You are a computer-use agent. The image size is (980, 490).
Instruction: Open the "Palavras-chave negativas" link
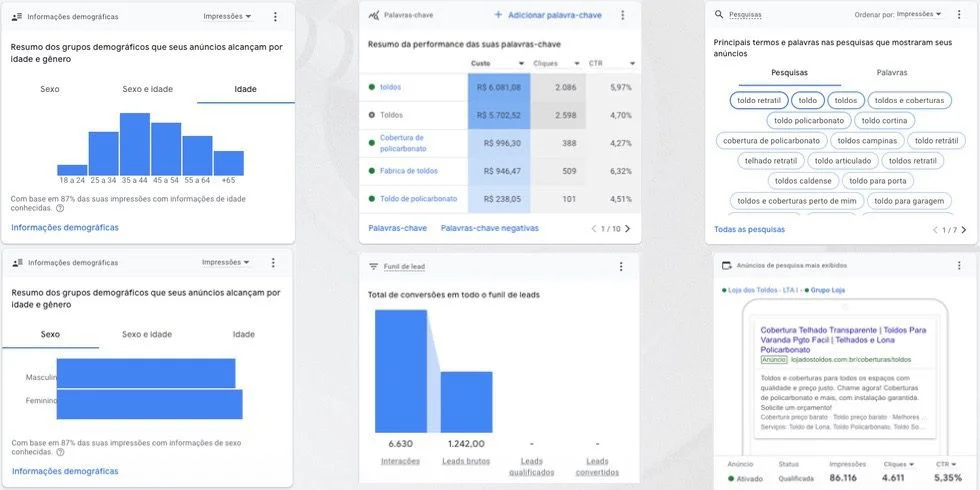(489, 228)
